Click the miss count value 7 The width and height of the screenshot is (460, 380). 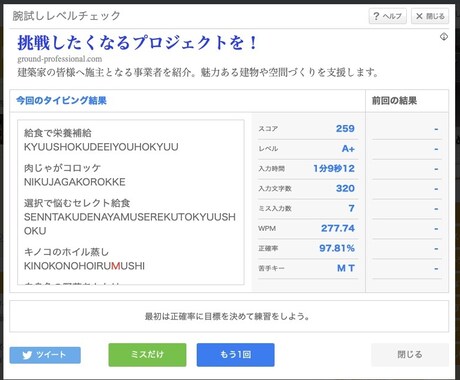point(351,208)
